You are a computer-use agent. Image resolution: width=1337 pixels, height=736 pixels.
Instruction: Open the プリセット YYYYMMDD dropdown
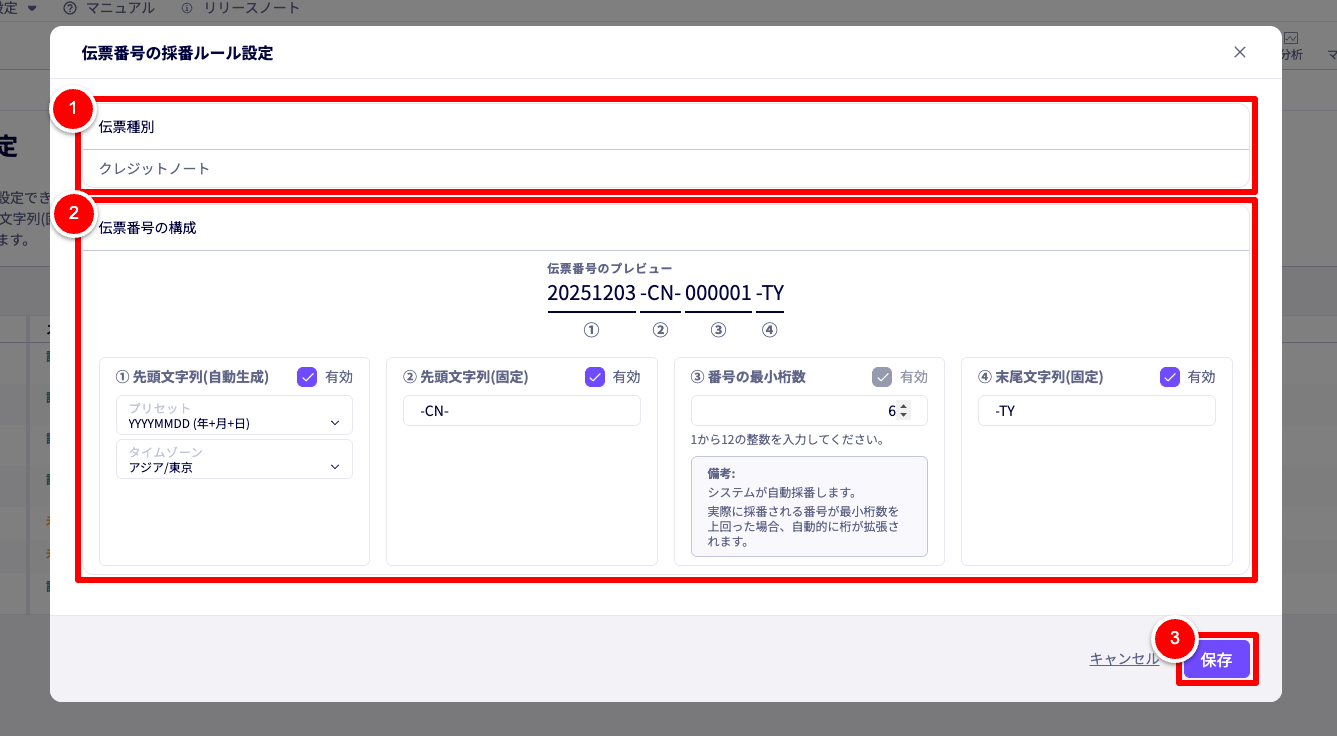pyautogui.click(x=234, y=415)
